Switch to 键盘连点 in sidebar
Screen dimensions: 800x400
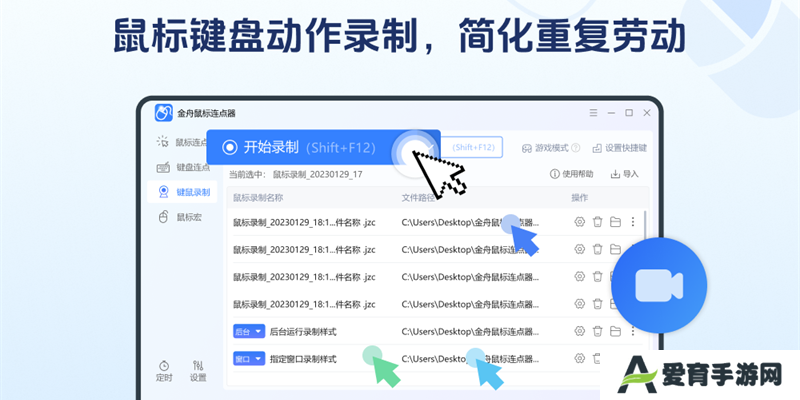pos(183,167)
